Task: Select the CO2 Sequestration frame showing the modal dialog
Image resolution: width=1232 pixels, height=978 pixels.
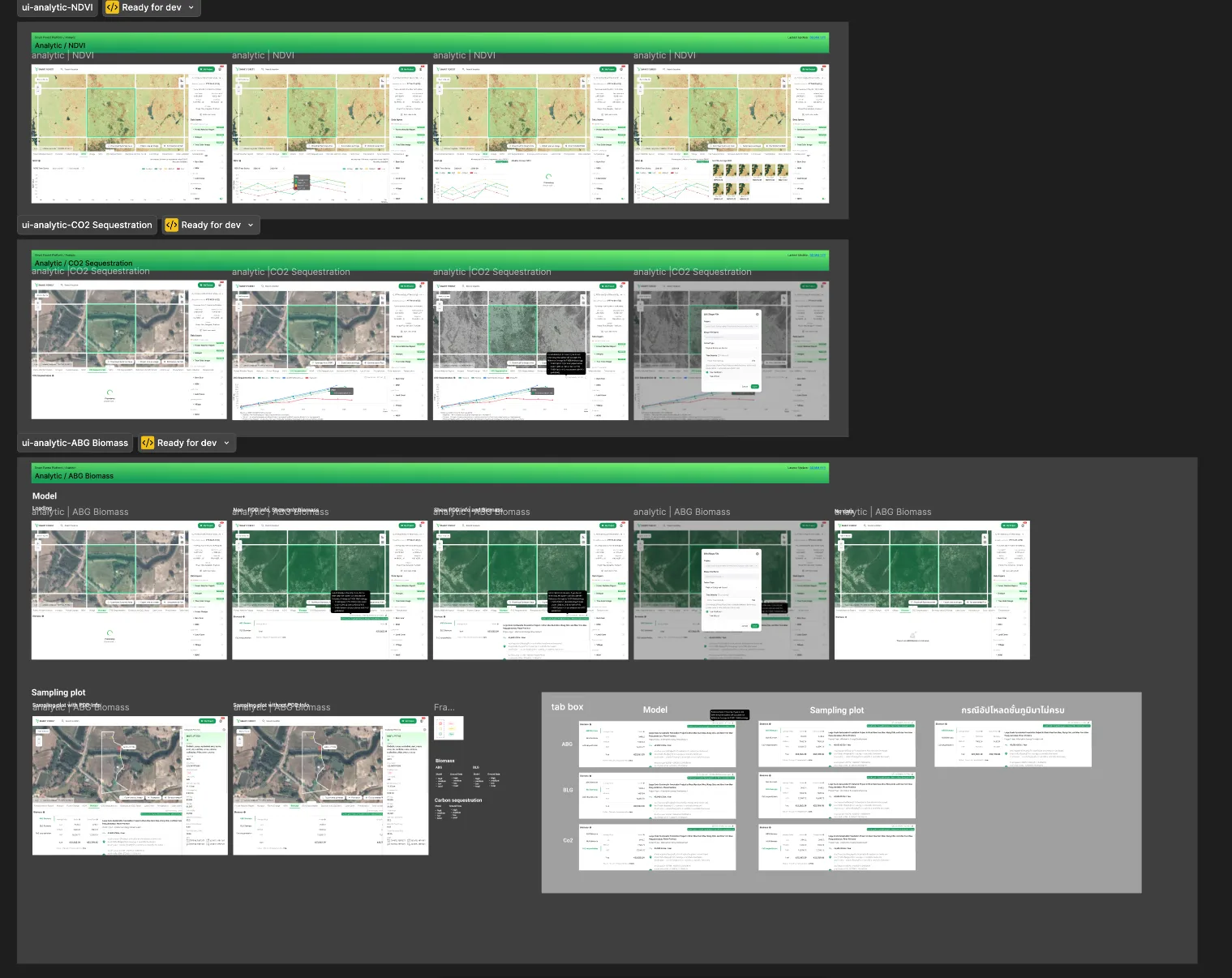Action: pos(731,350)
